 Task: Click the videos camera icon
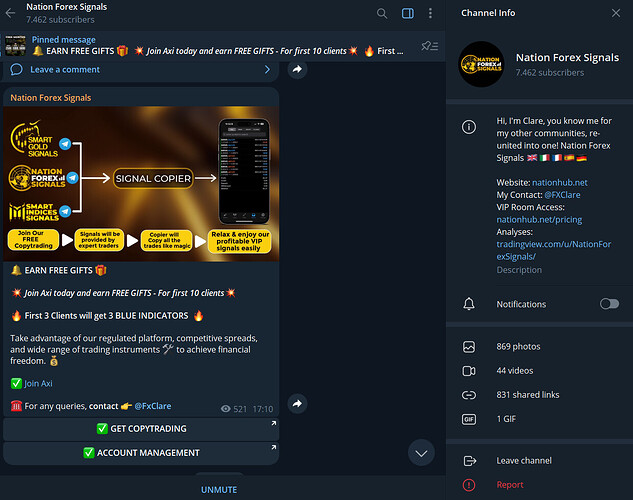point(469,371)
